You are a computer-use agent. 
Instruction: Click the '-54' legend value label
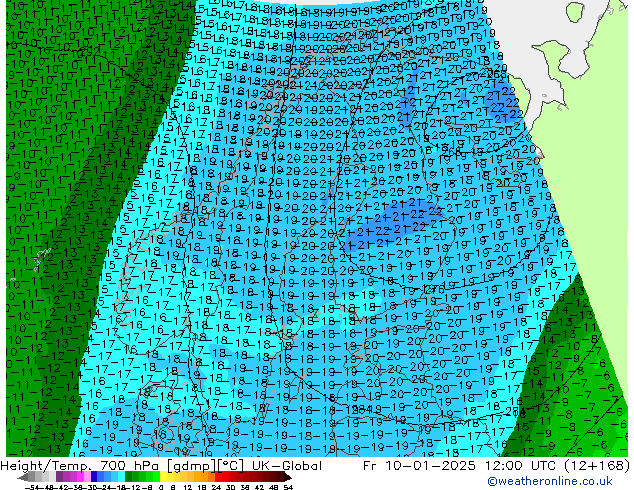[32, 488]
